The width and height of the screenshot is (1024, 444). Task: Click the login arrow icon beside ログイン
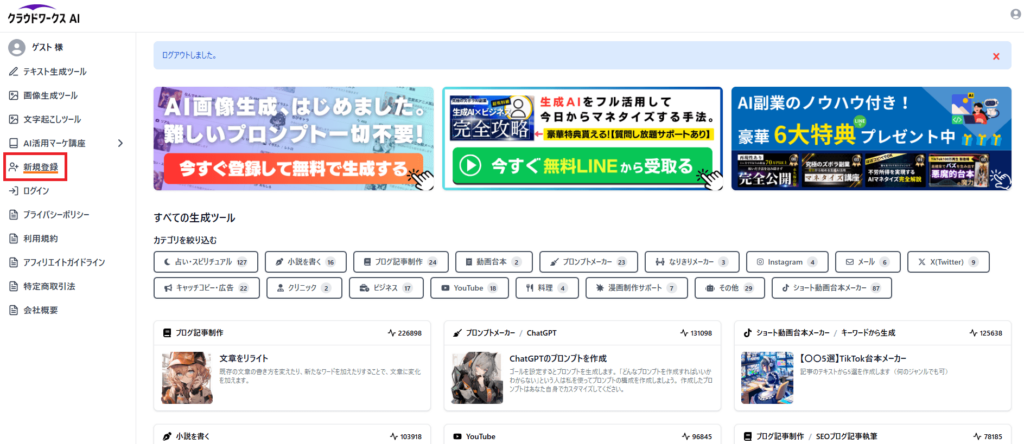(x=13, y=191)
